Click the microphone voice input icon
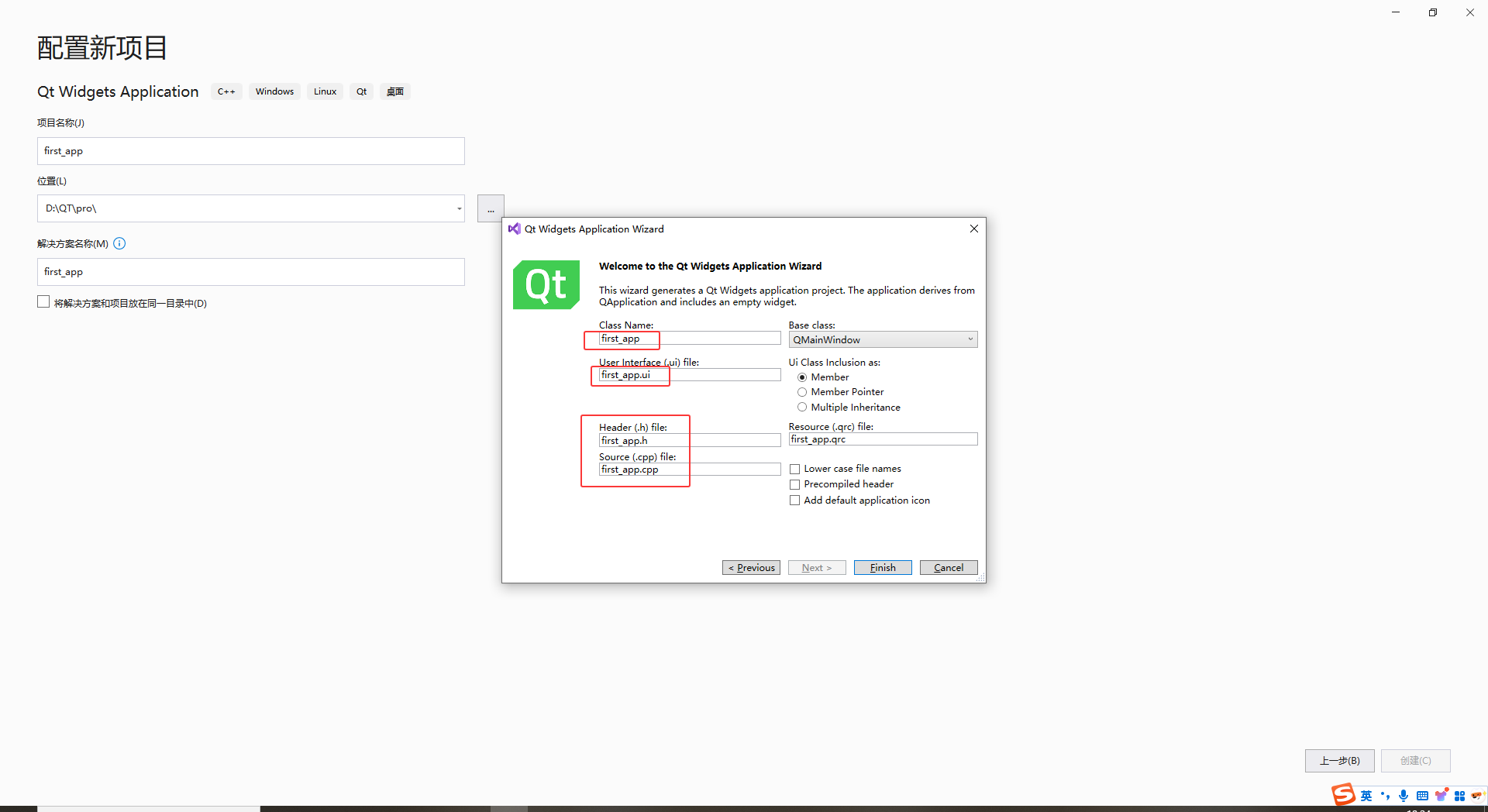Screen dimensions: 1488x812 (1404, 796)
